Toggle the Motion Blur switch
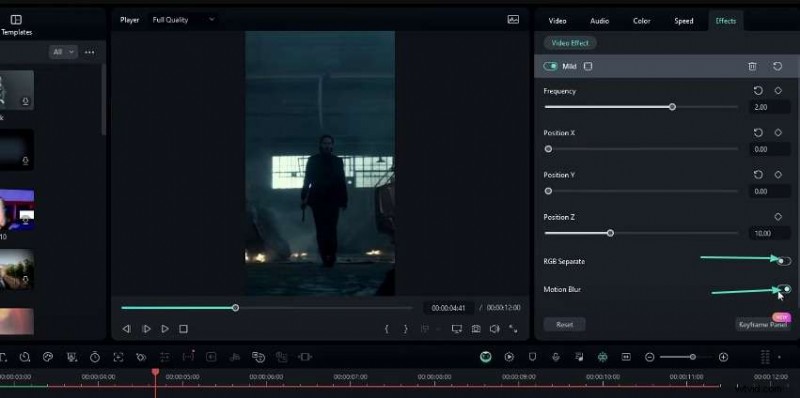The image size is (800, 398). [x=784, y=289]
